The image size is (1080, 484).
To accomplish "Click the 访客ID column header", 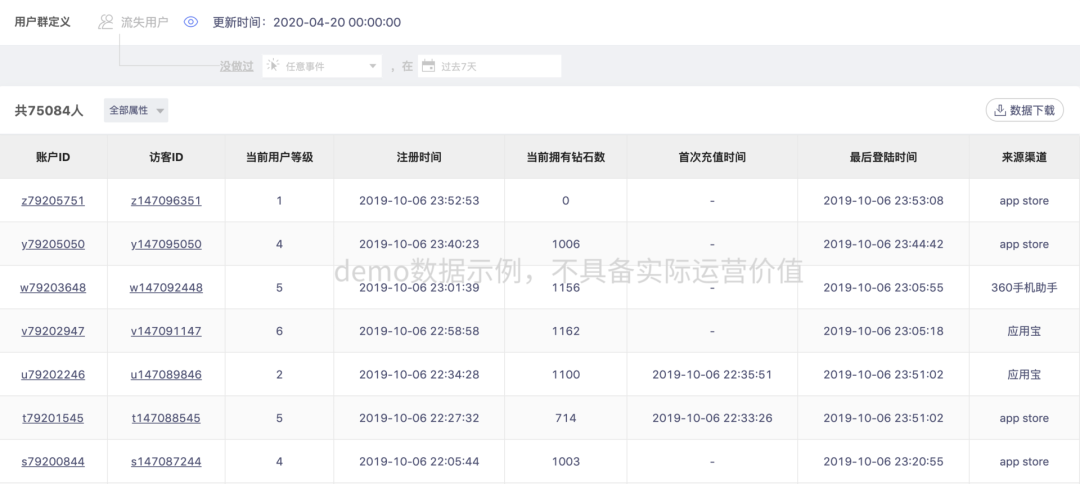I will 166,157.
